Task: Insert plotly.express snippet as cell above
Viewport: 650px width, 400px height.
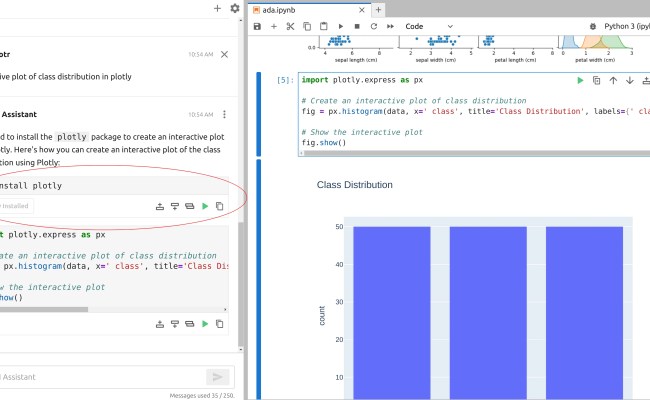Action: pyautogui.click(x=160, y=324)
